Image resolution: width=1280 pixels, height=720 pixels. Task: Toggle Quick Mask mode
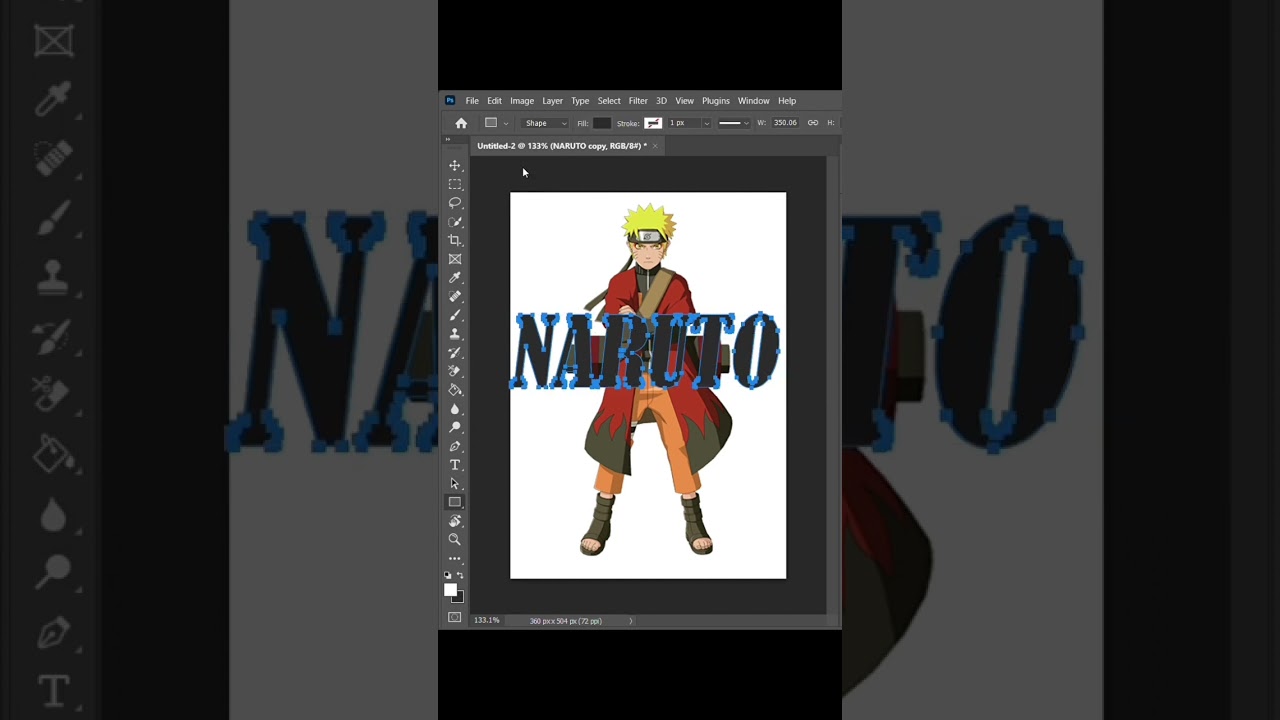455,617
